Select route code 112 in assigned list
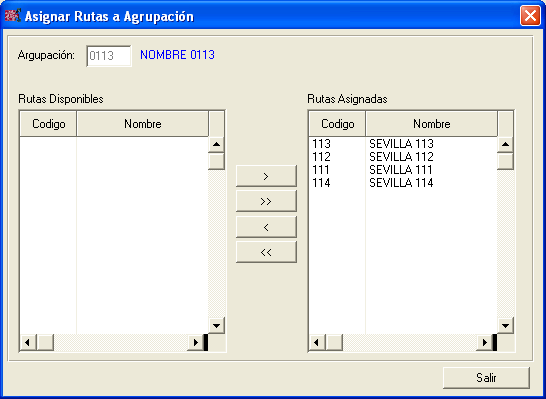 321,157
